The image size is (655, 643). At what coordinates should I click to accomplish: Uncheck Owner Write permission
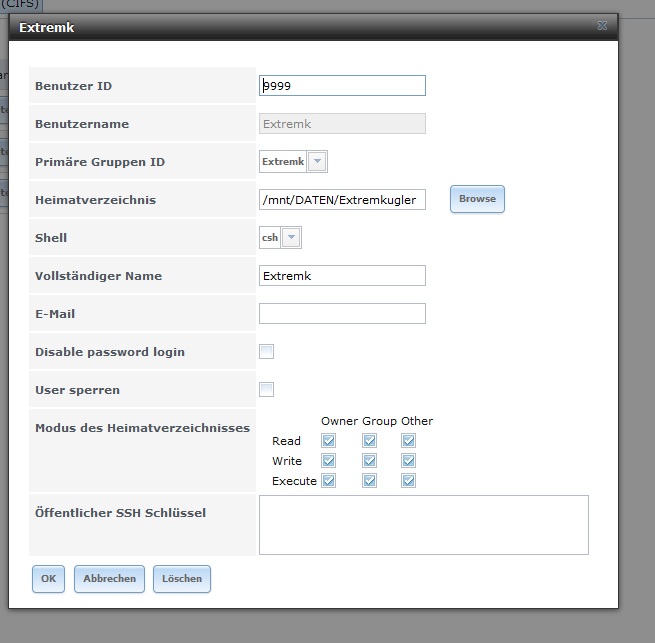328,460
